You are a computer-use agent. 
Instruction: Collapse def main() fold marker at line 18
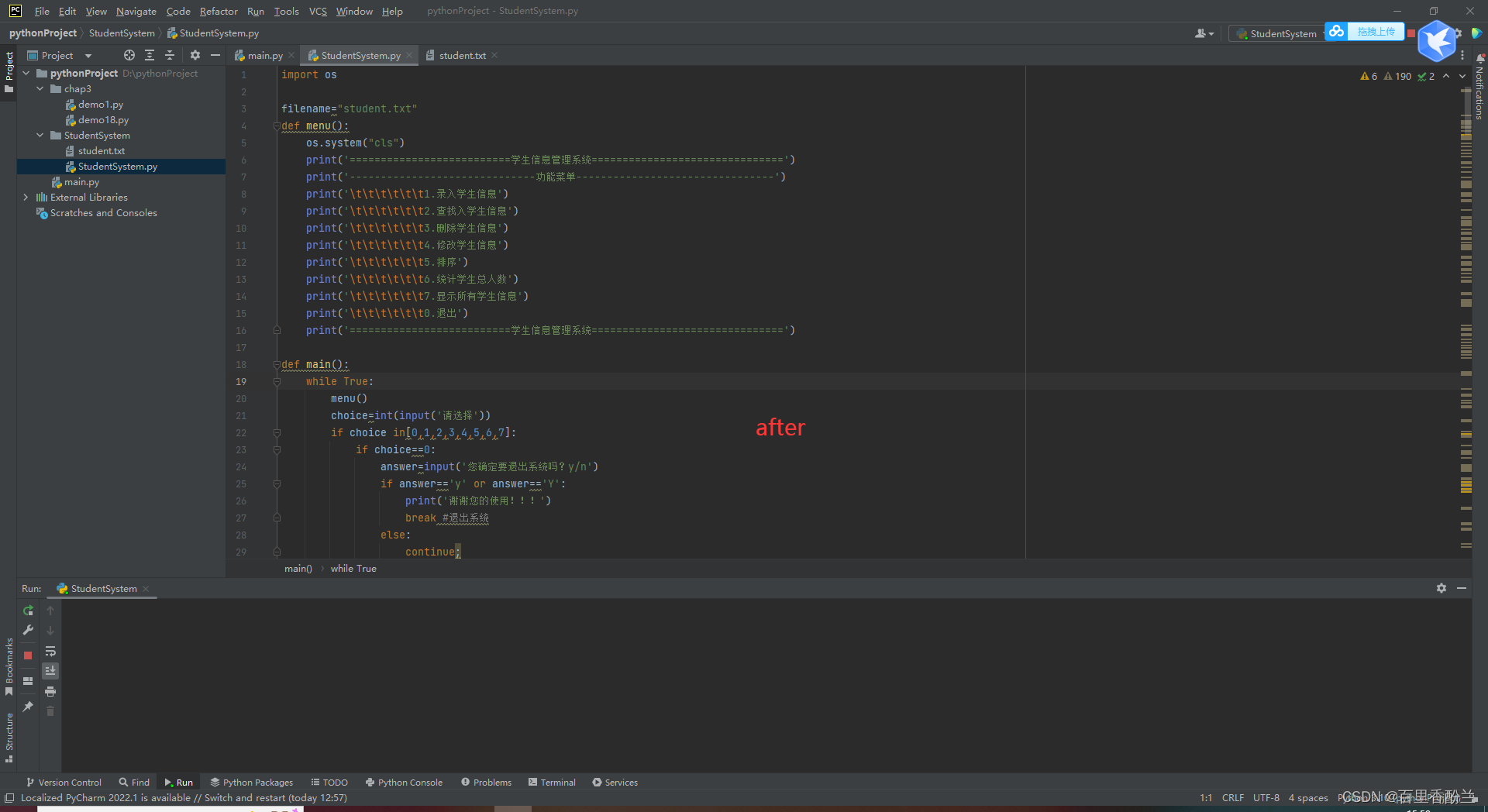276,365
